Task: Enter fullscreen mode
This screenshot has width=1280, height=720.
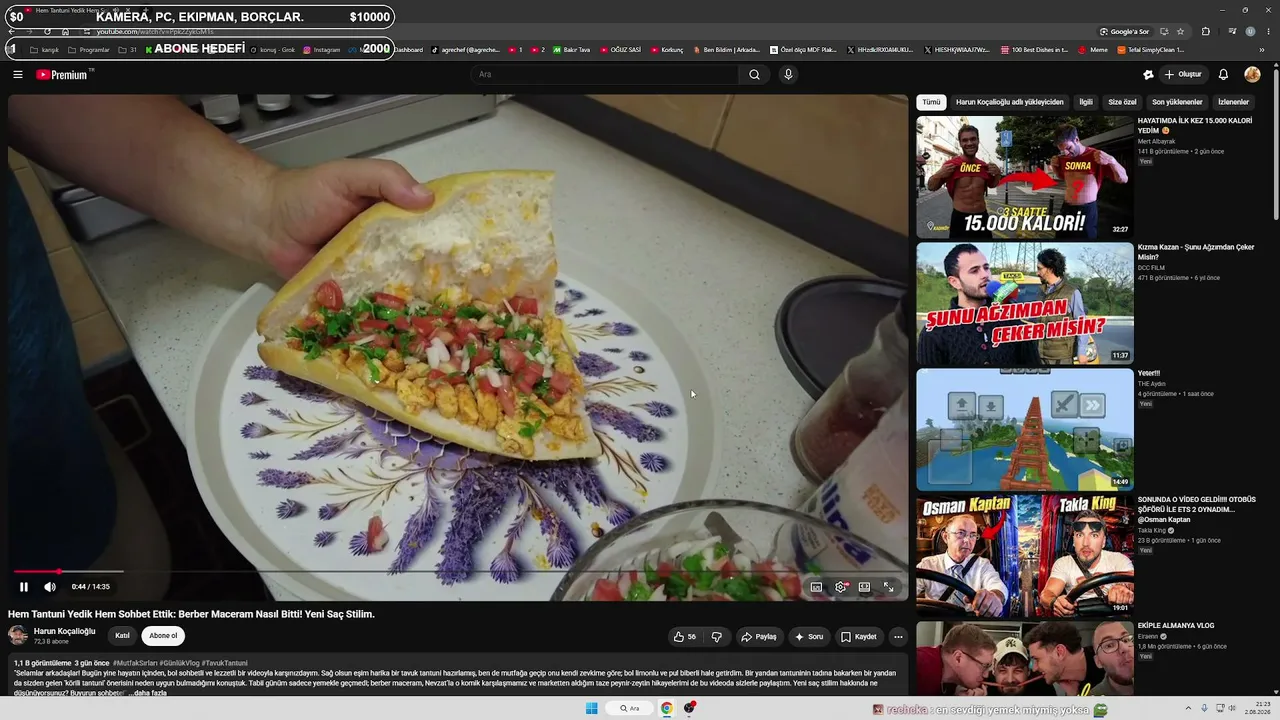Action: click(888, 587)
